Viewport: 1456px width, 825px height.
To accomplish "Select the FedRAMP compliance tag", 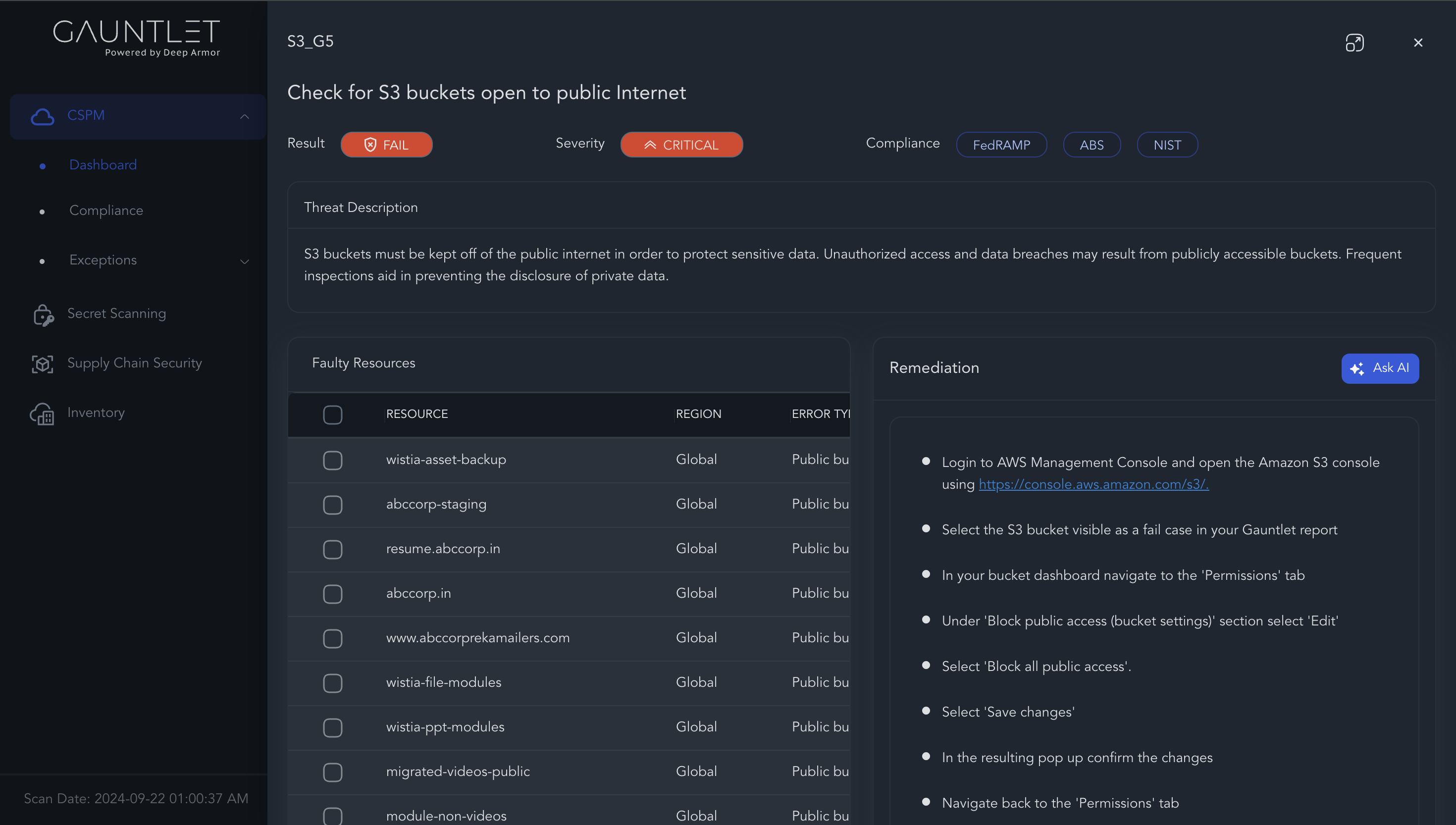I will (1001, 145).
